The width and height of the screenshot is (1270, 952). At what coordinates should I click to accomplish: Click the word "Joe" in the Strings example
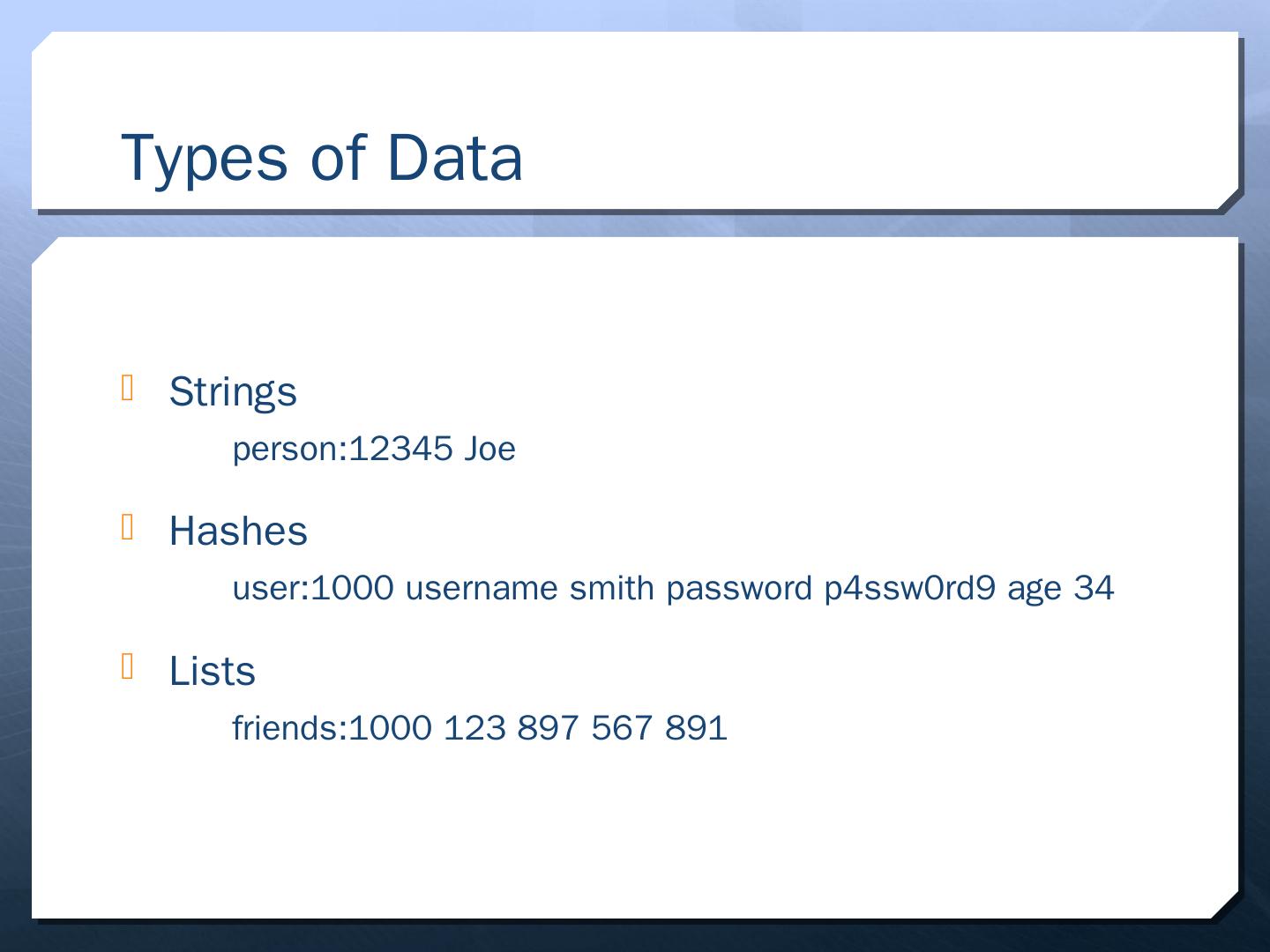click(x=489, y=450)
